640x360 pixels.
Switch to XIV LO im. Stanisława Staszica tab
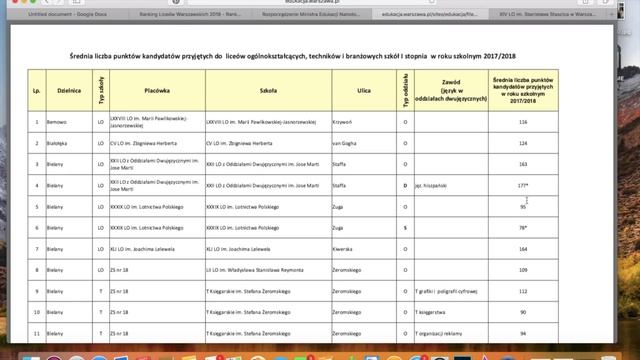547,14
